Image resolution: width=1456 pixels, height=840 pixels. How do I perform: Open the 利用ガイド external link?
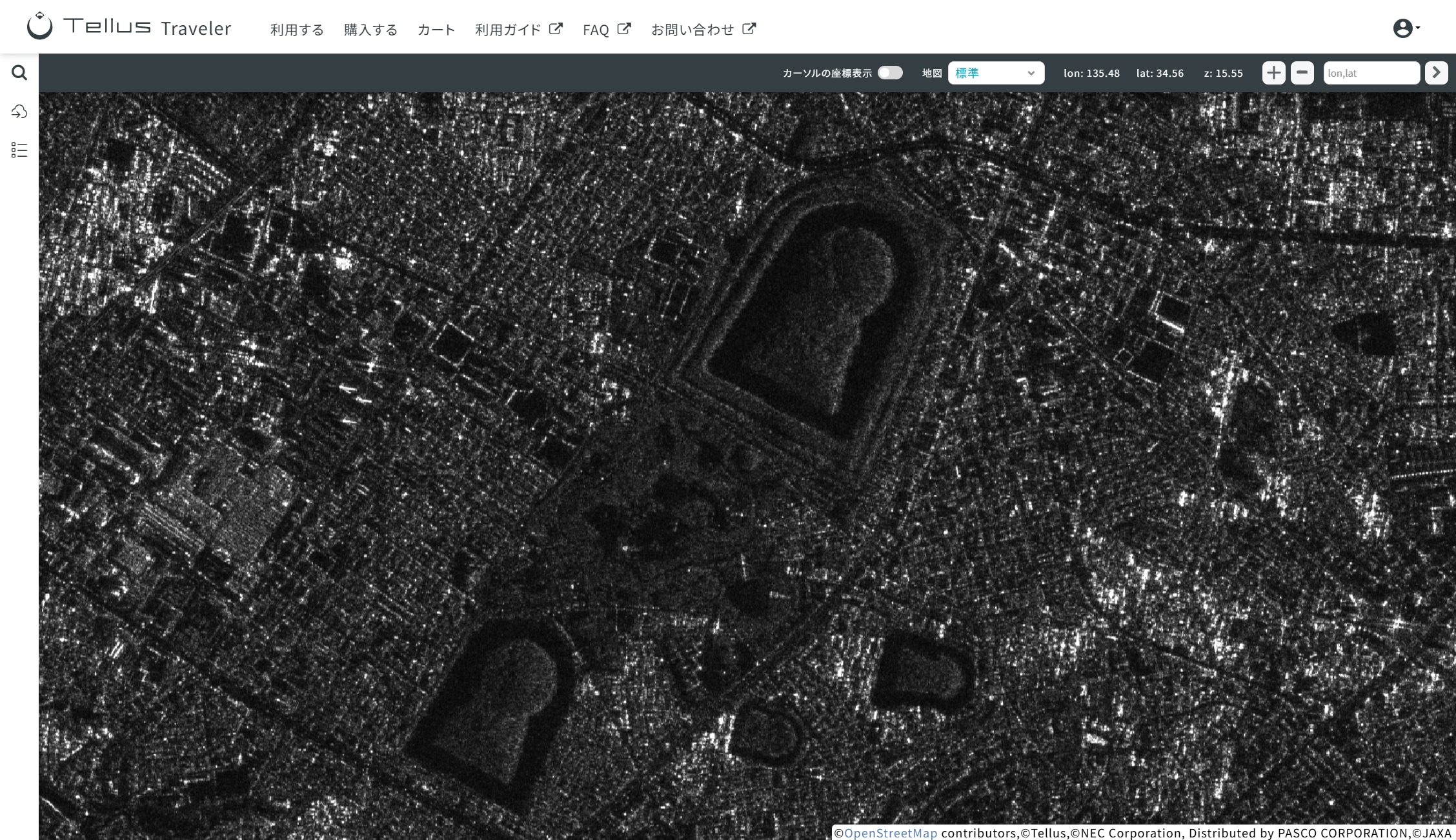518,30
